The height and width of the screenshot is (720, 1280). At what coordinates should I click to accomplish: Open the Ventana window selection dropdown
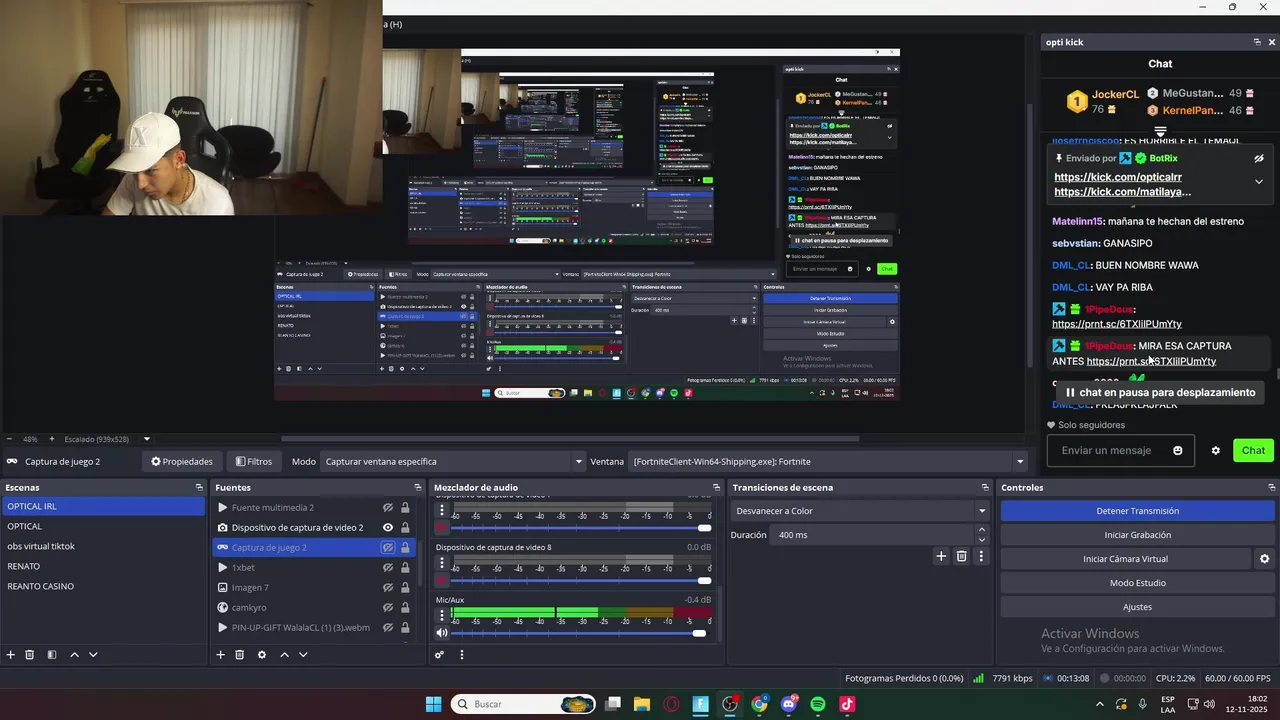click(829, 462)
